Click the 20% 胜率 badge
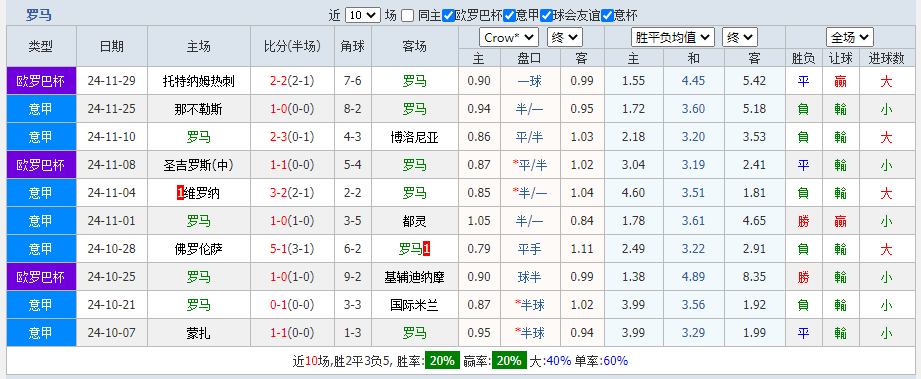The image size is (921, 379). (x=442, y=360)
